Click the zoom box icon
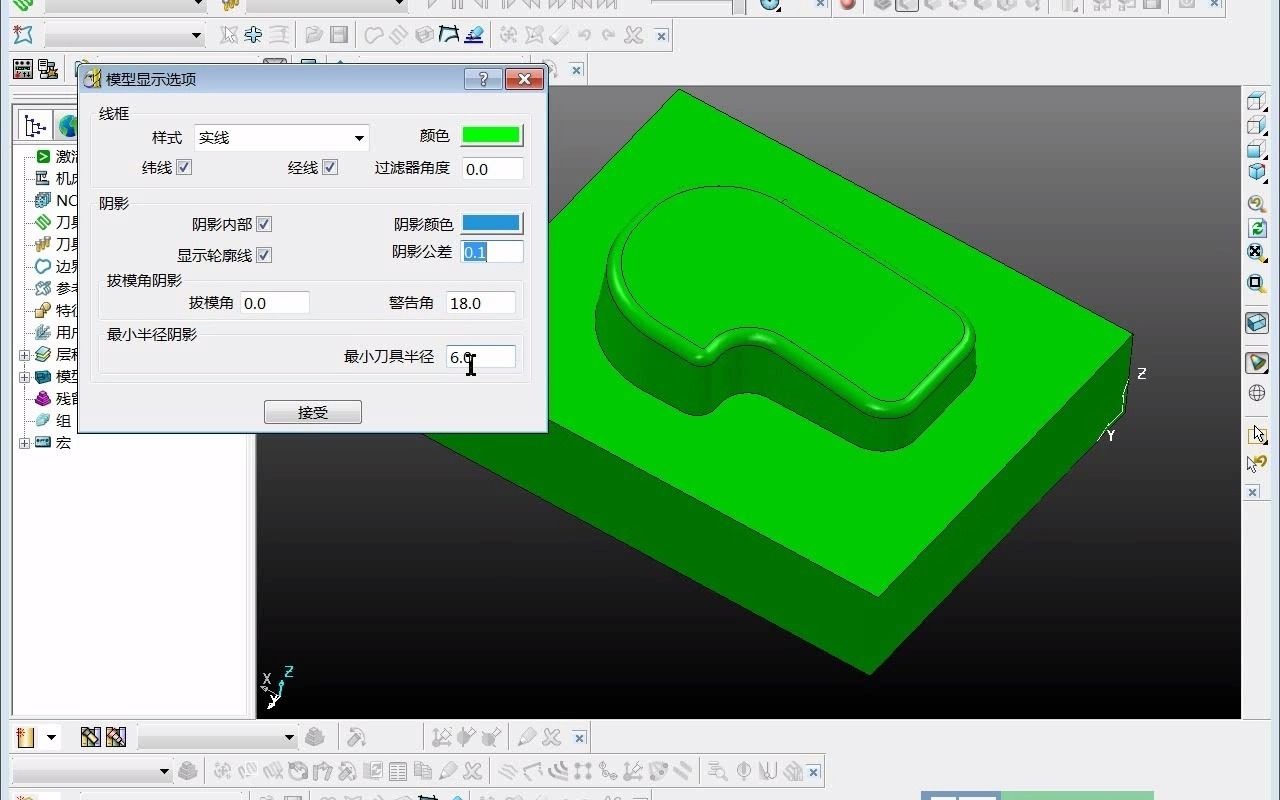Image resolution: width=1280 pixels, height=800 pixels. coord(1257,283)
